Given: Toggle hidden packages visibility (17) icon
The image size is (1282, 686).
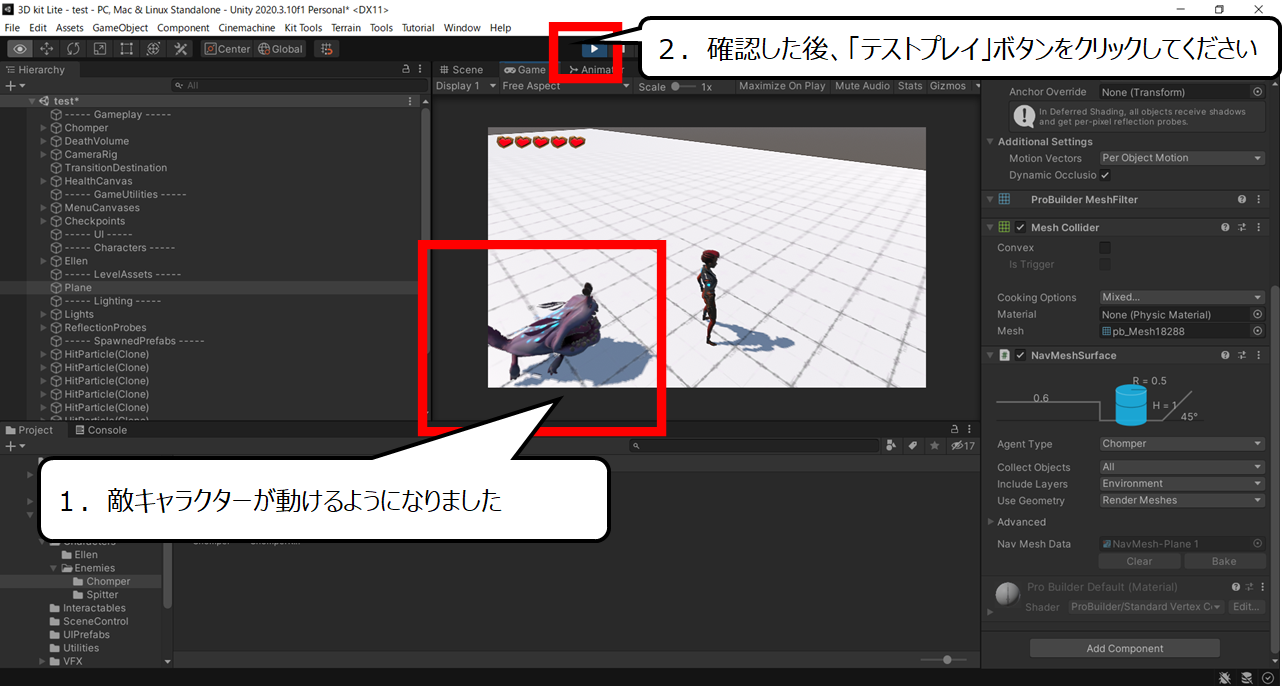Looking at the screenshot, I should [963, 446].
